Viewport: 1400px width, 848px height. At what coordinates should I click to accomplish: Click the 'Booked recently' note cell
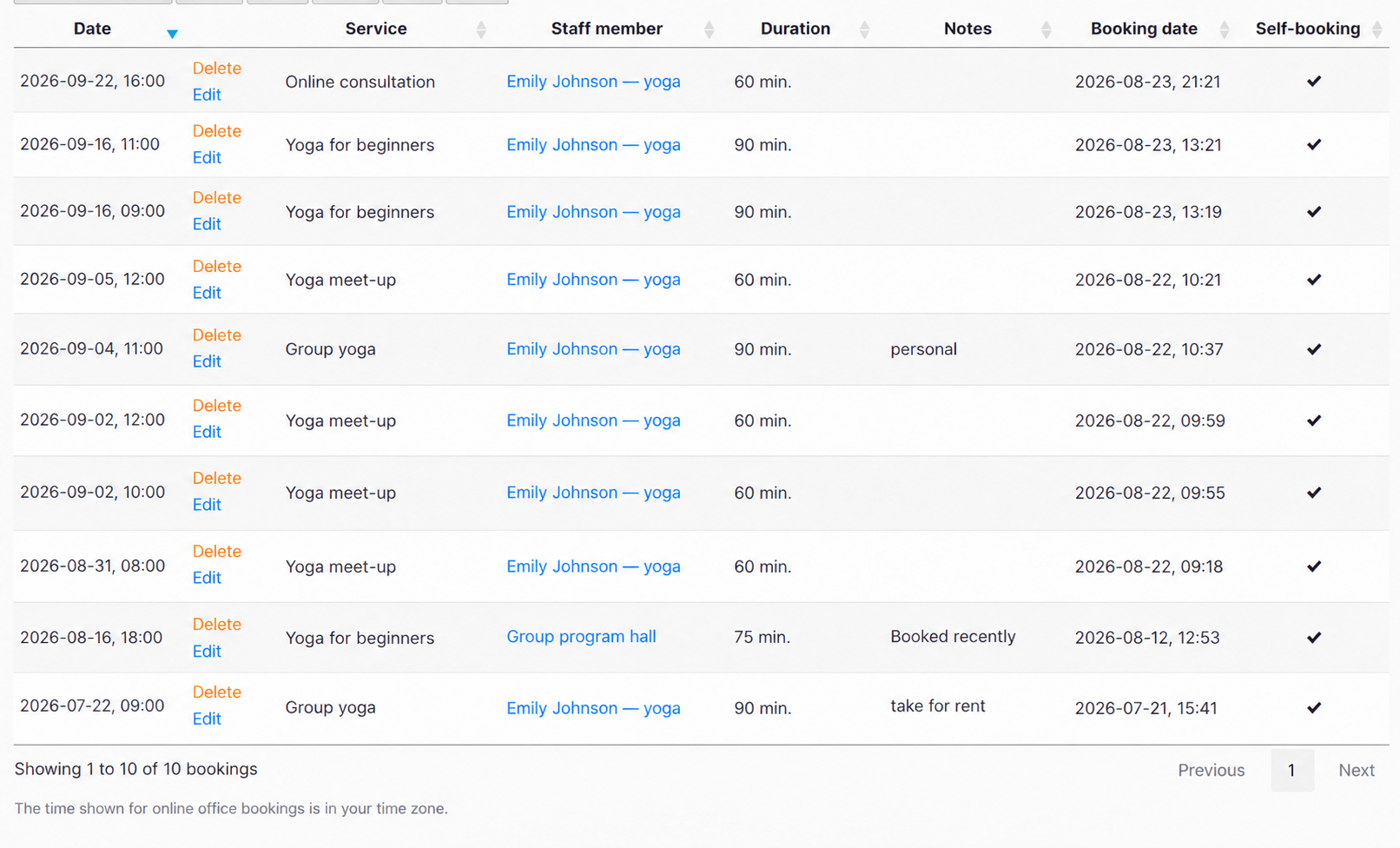click(953, 637)
